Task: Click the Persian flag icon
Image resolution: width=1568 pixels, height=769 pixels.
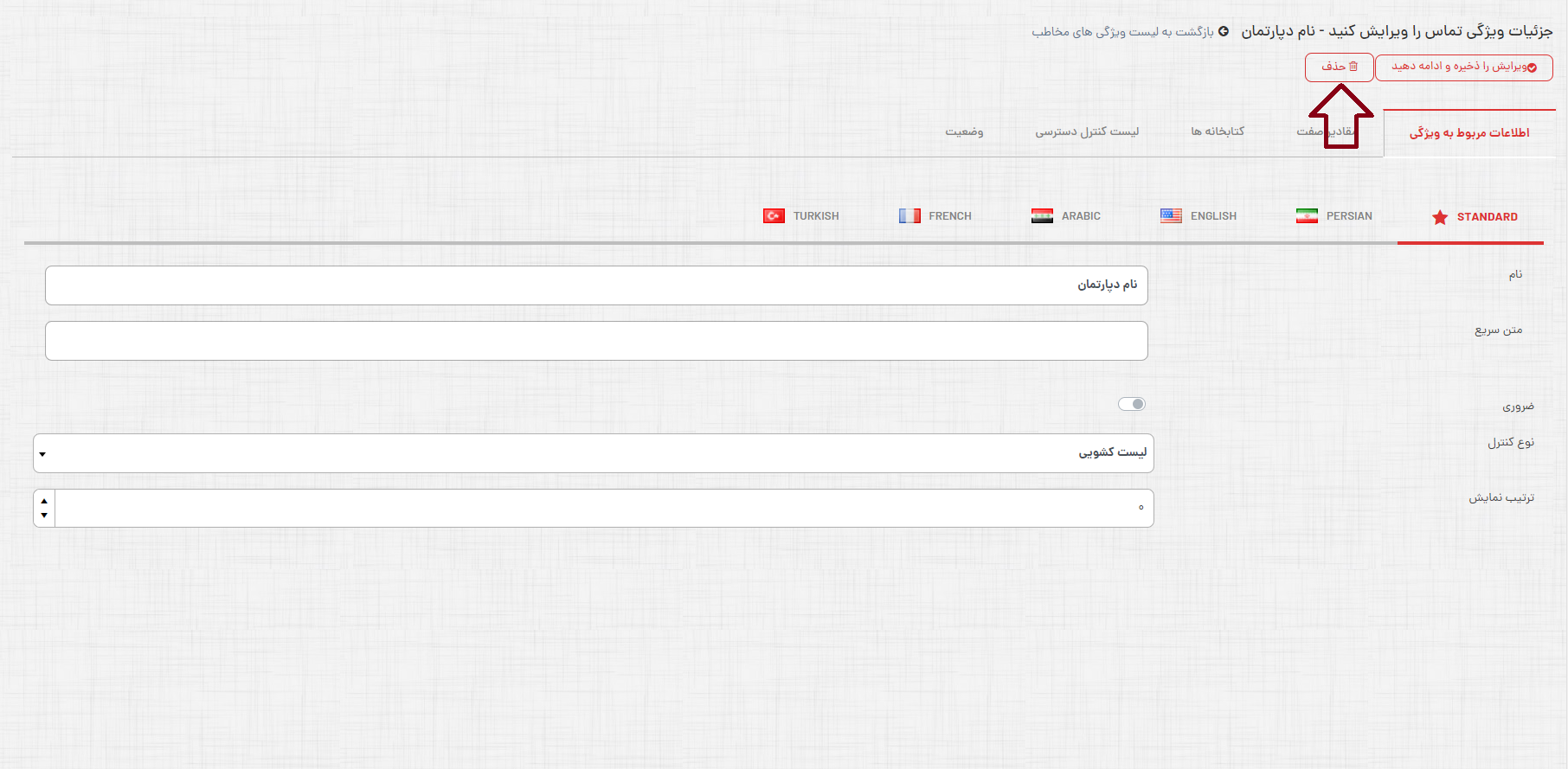Action: (x=1307, y=216)
